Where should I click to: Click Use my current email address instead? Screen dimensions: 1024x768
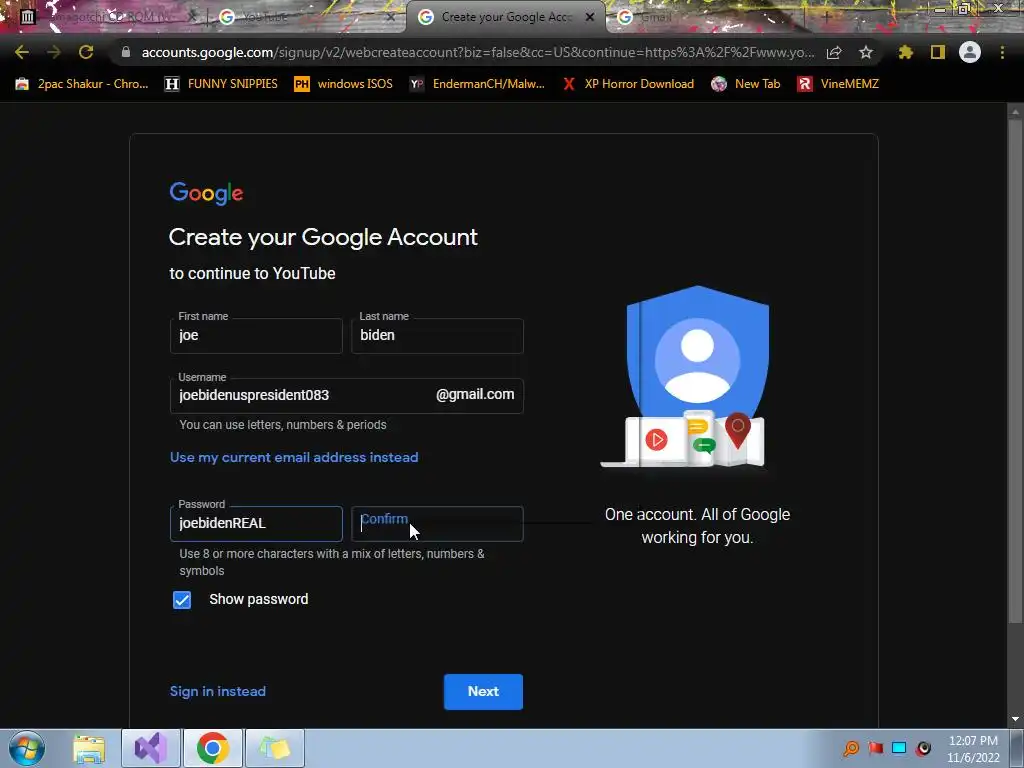(x=294, y=457)
